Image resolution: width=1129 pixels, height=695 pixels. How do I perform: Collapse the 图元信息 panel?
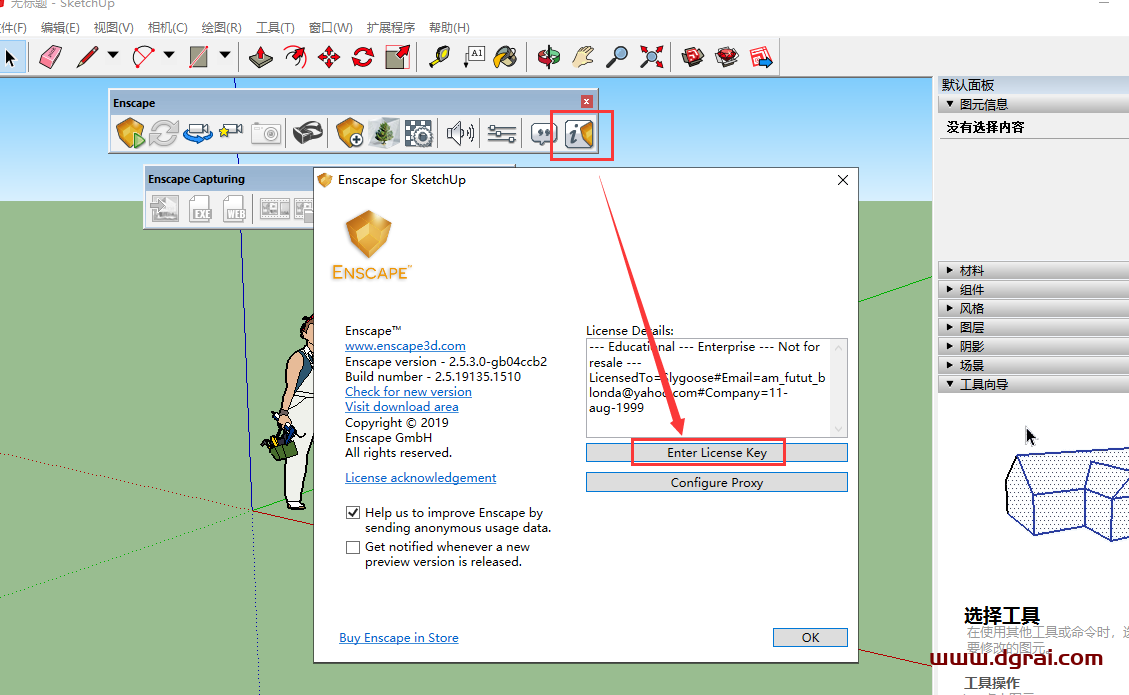coord(950,104)
